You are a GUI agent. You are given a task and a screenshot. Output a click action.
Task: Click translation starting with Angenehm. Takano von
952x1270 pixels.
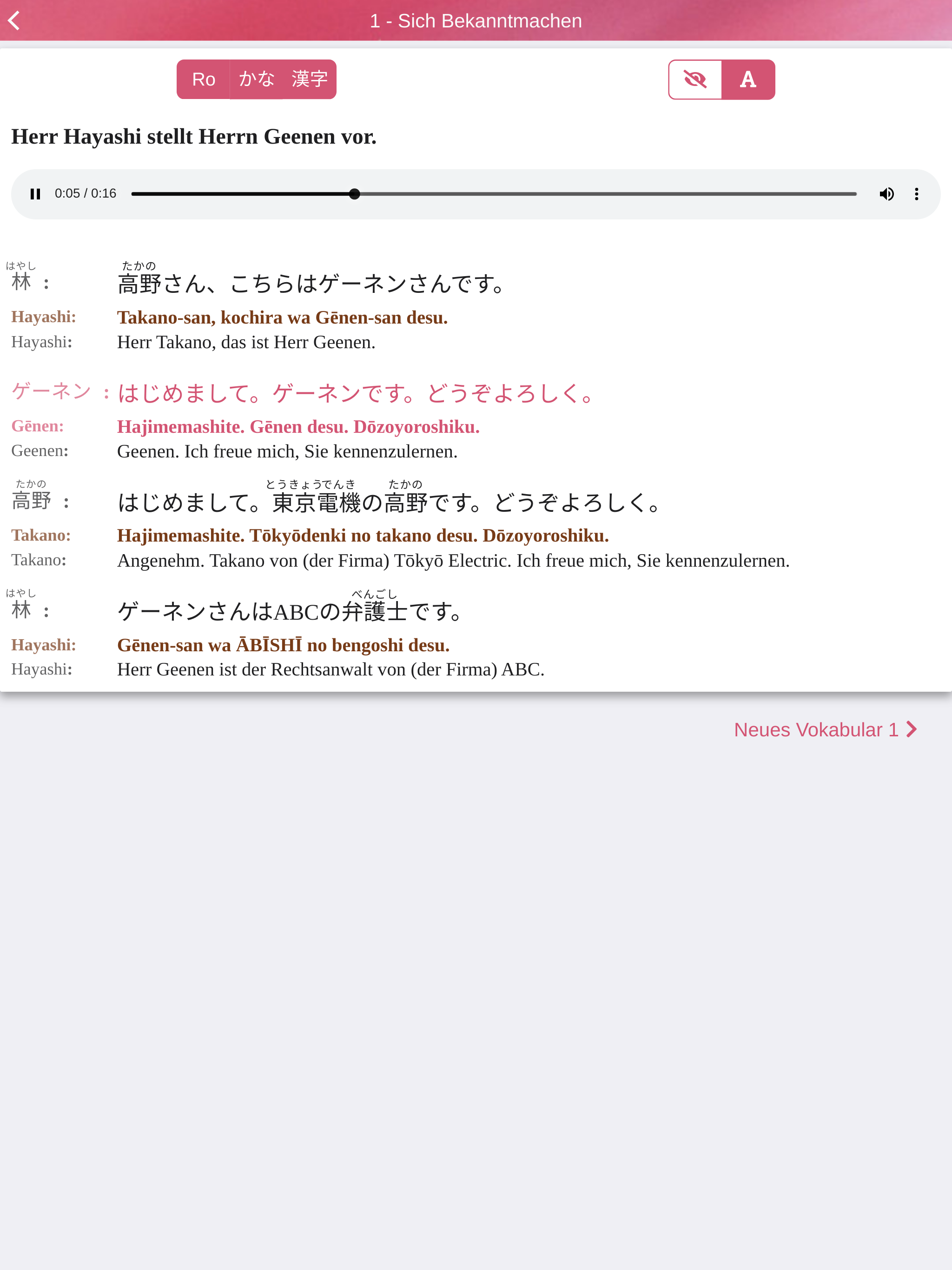(454, 560)
